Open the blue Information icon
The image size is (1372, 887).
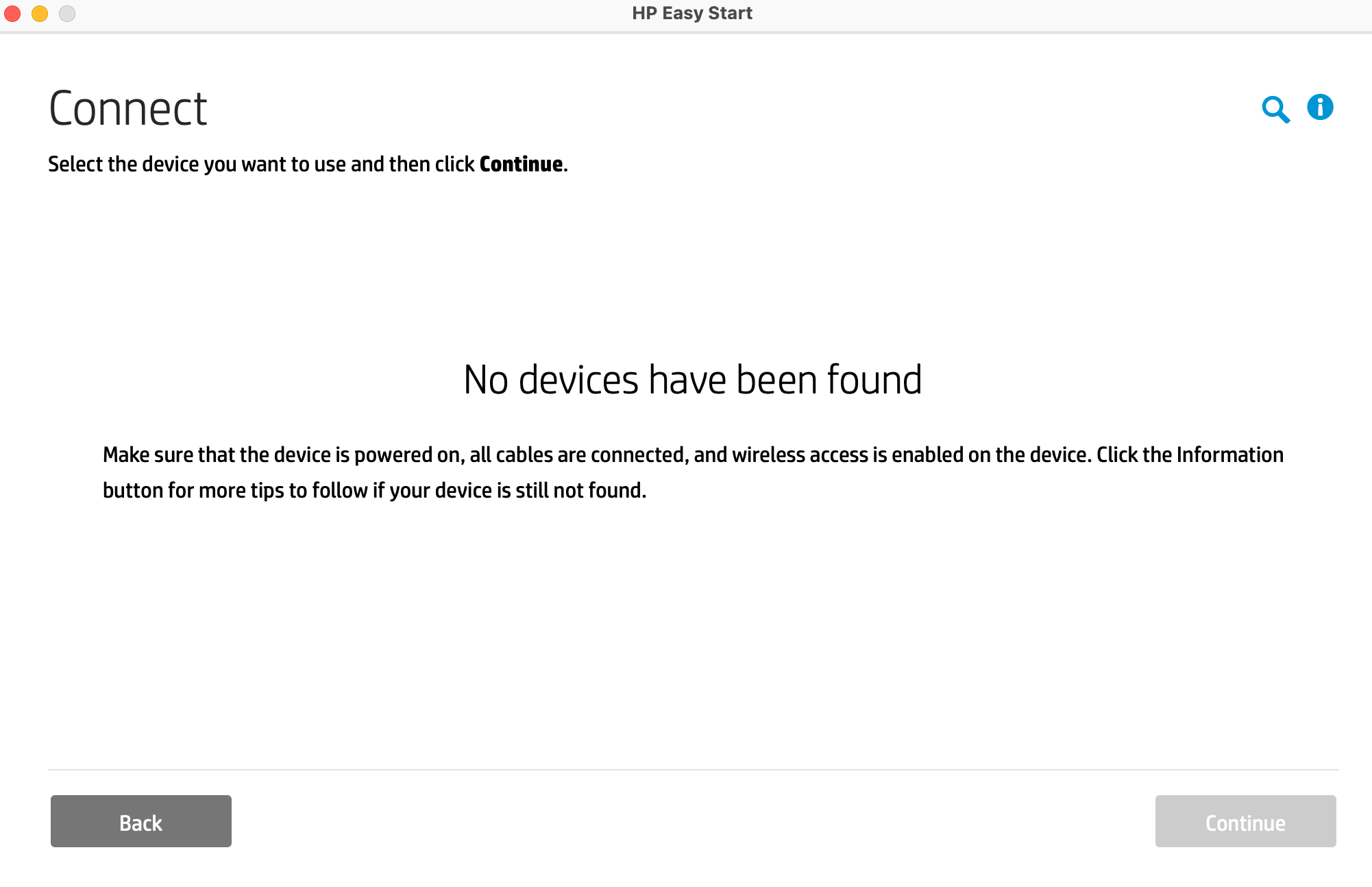pyautogui.click(x=1320, y=108)
